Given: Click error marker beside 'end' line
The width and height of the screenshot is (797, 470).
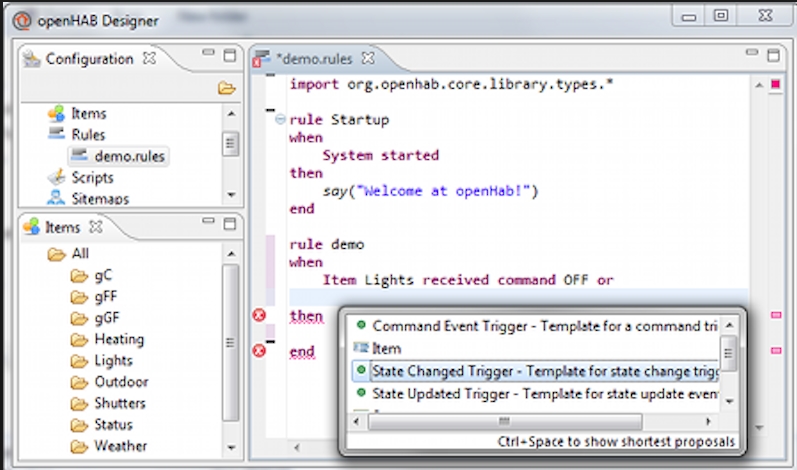Looking at the screenshot, I should click(259, 350).
